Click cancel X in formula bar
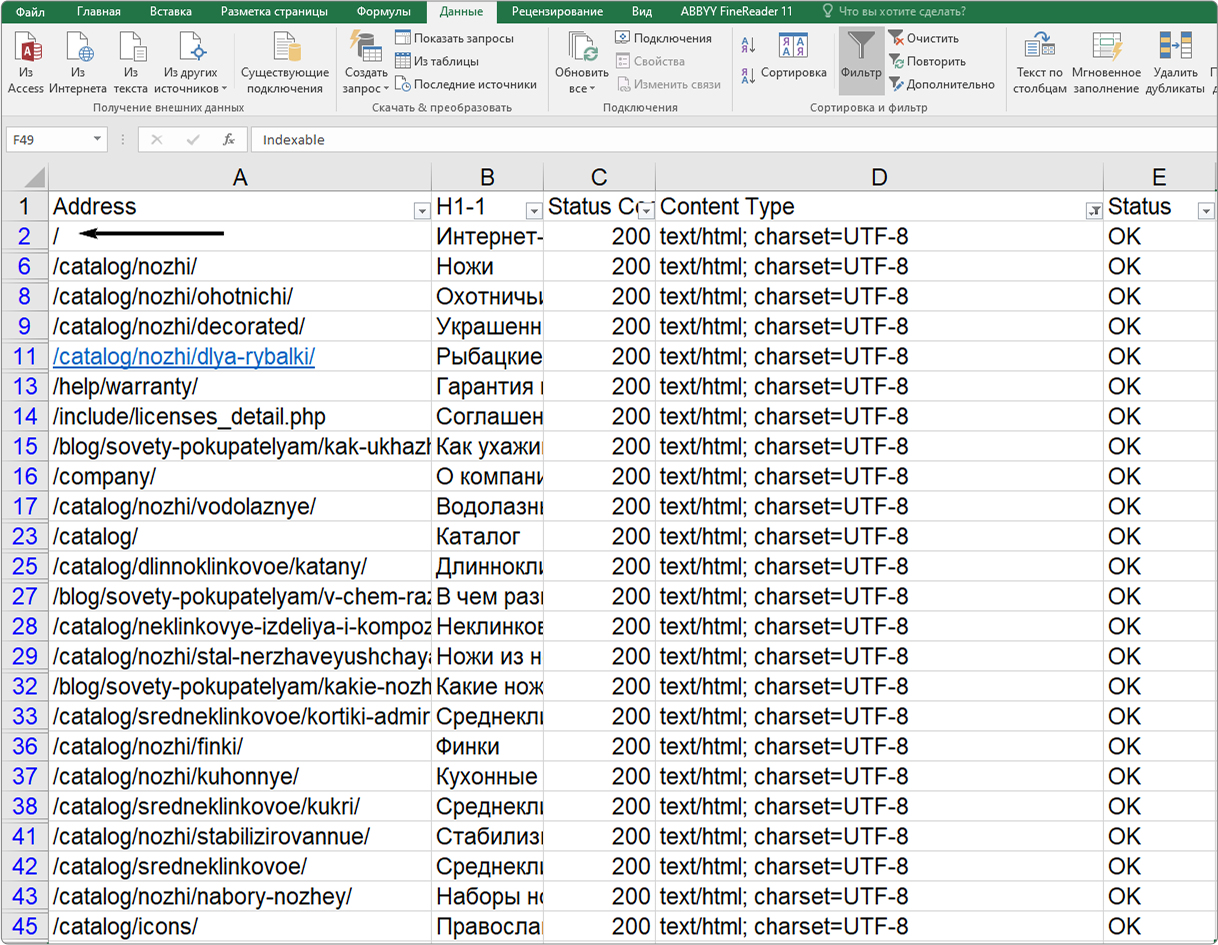Screen dimensions: 1218x945 click(x=156, y=140)
